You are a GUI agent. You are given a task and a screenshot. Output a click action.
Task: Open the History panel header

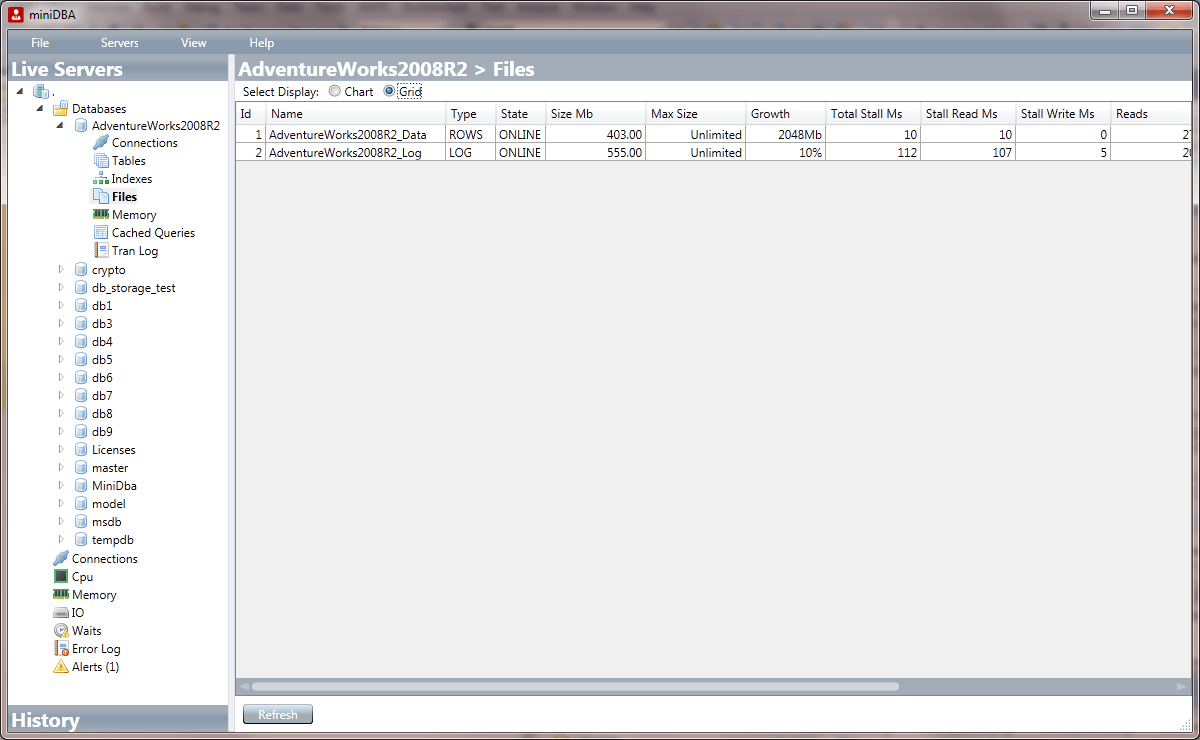point(118,720)
